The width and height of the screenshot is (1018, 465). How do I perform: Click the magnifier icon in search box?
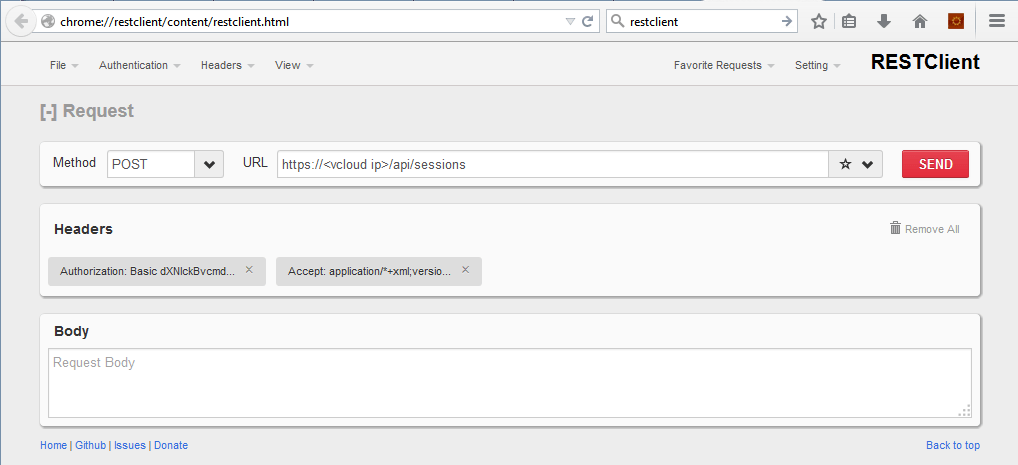[618, 21]
